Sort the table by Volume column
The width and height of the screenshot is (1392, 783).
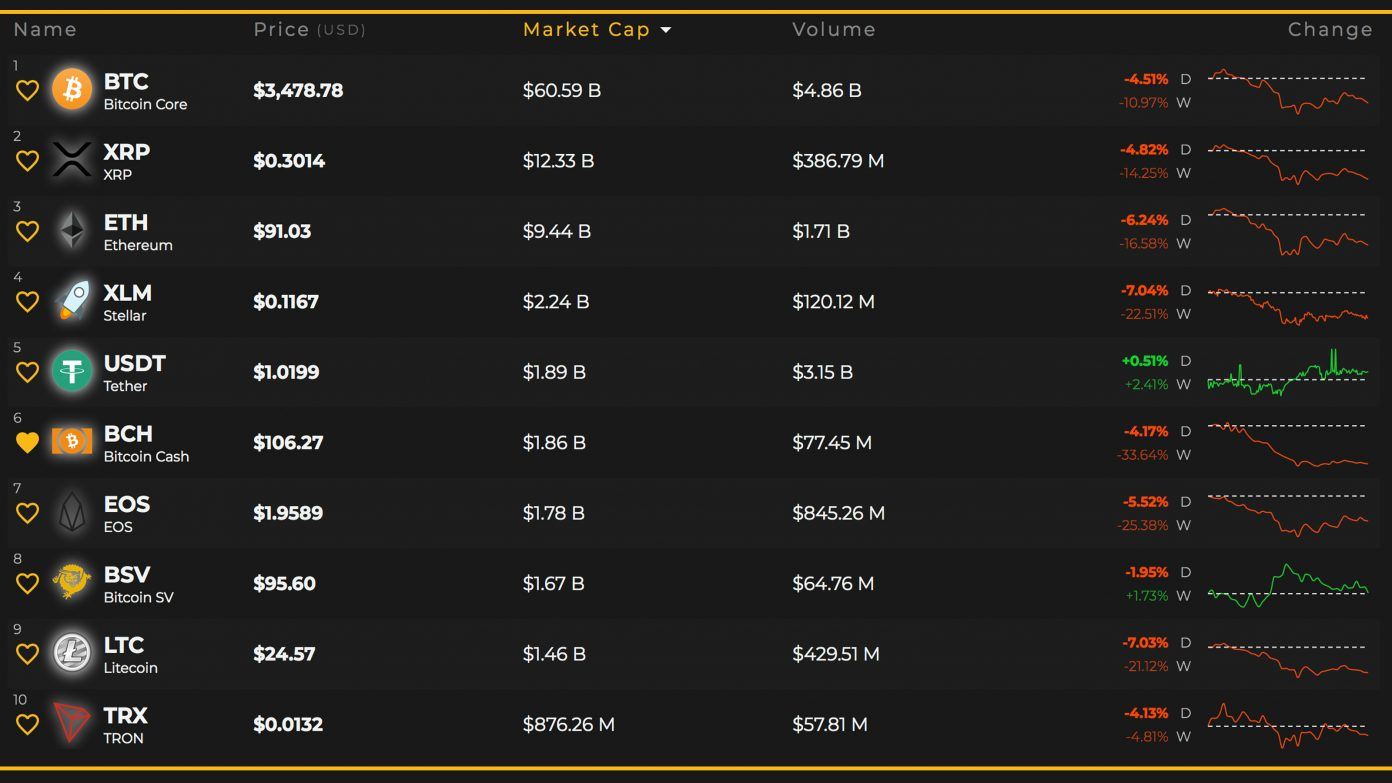tap(834, 30)
